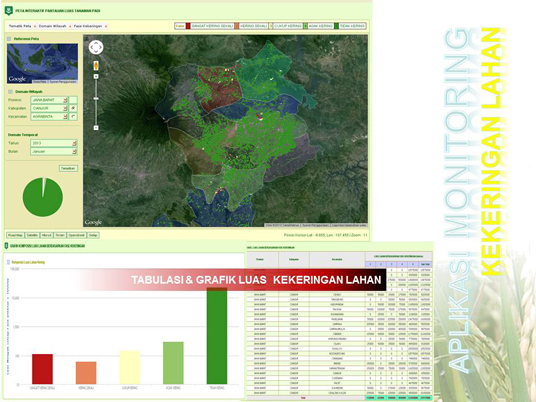The height and width of the screenshot is (402, 536).
Task: Click the Referensi Peta panel icon
Action: (x=9, y=39)
